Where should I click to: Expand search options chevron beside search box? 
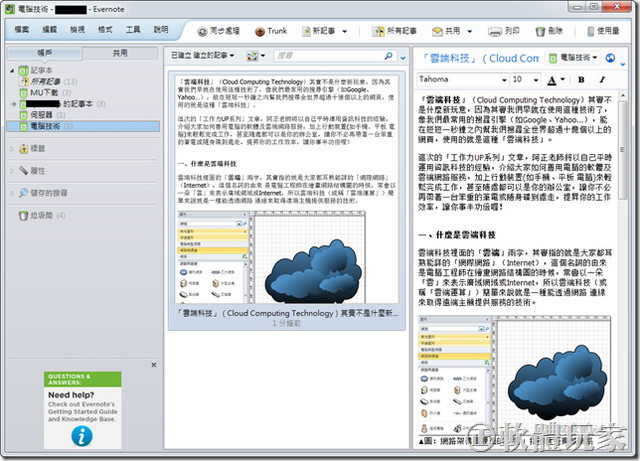pyautogui.click(x=403, y=58)
